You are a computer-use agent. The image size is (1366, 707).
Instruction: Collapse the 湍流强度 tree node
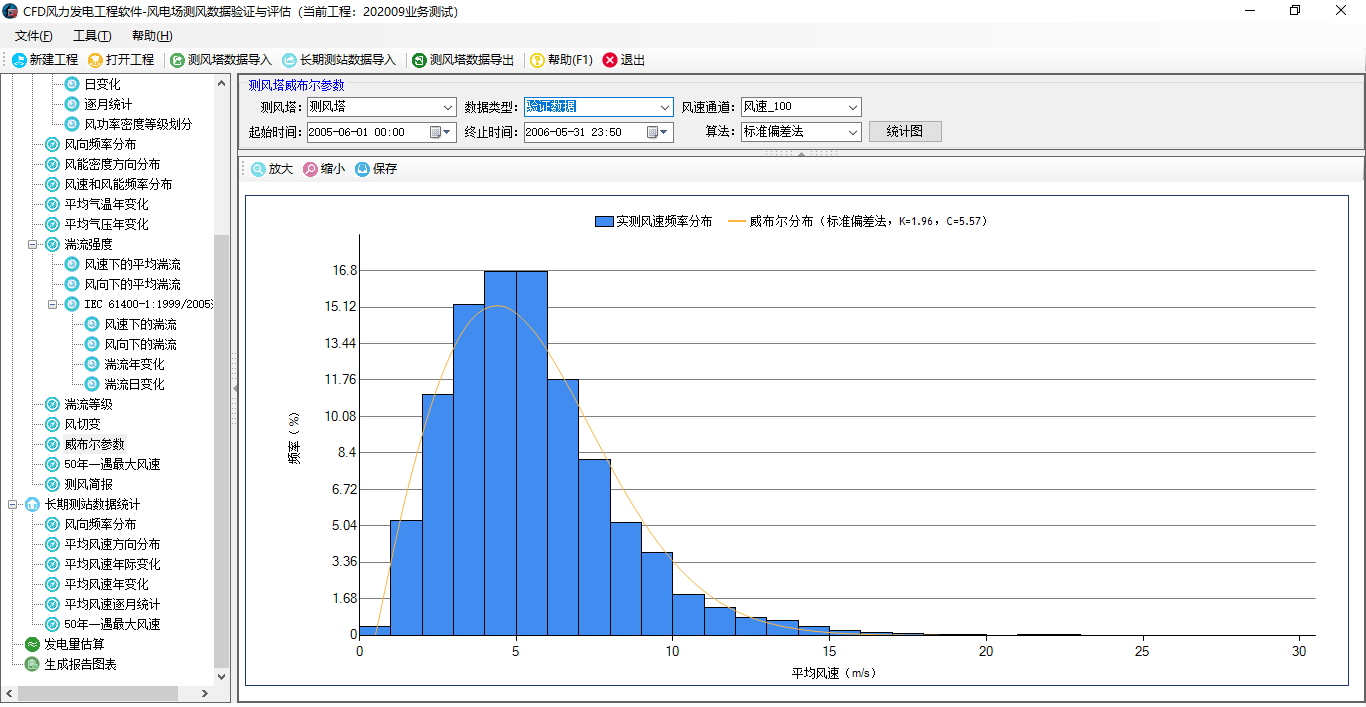click(32, 244)
